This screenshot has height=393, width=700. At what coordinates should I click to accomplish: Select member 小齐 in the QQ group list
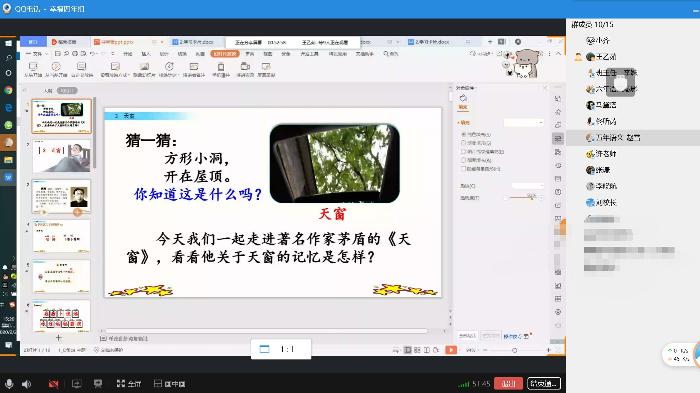click(598, 41)
